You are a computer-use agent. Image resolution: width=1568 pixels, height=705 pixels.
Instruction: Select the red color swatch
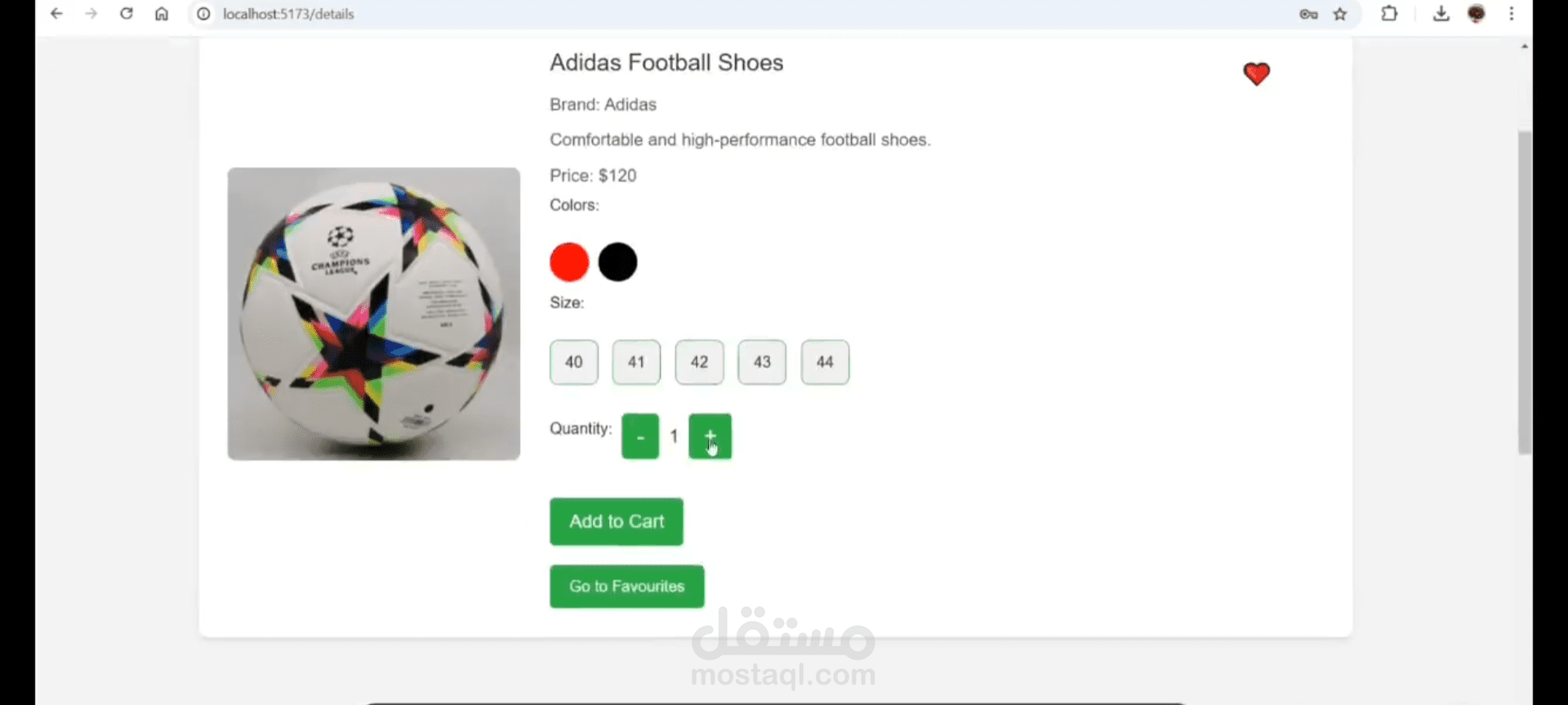point(569,262)
